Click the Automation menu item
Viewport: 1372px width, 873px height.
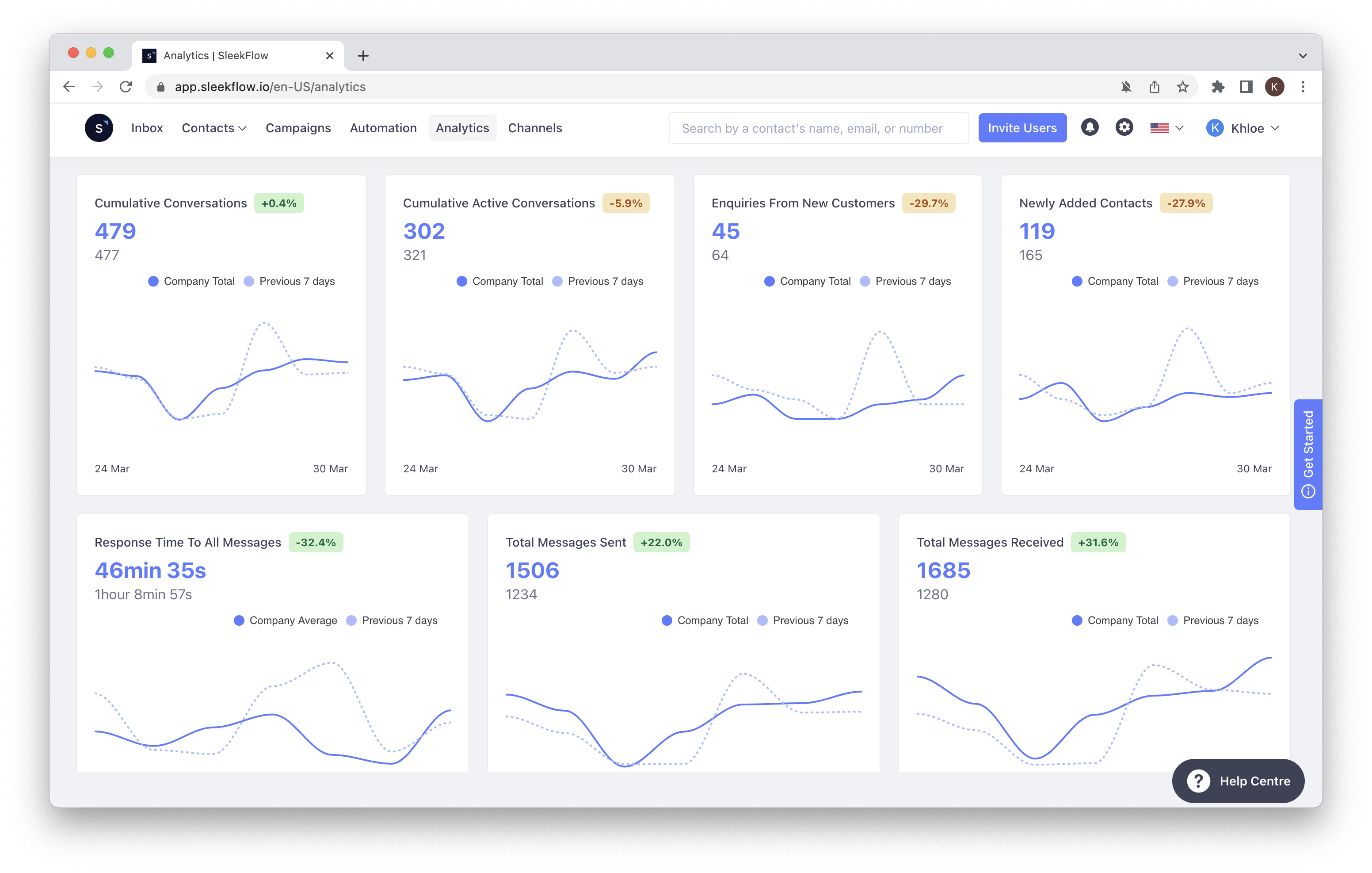[x=383, y=128]
